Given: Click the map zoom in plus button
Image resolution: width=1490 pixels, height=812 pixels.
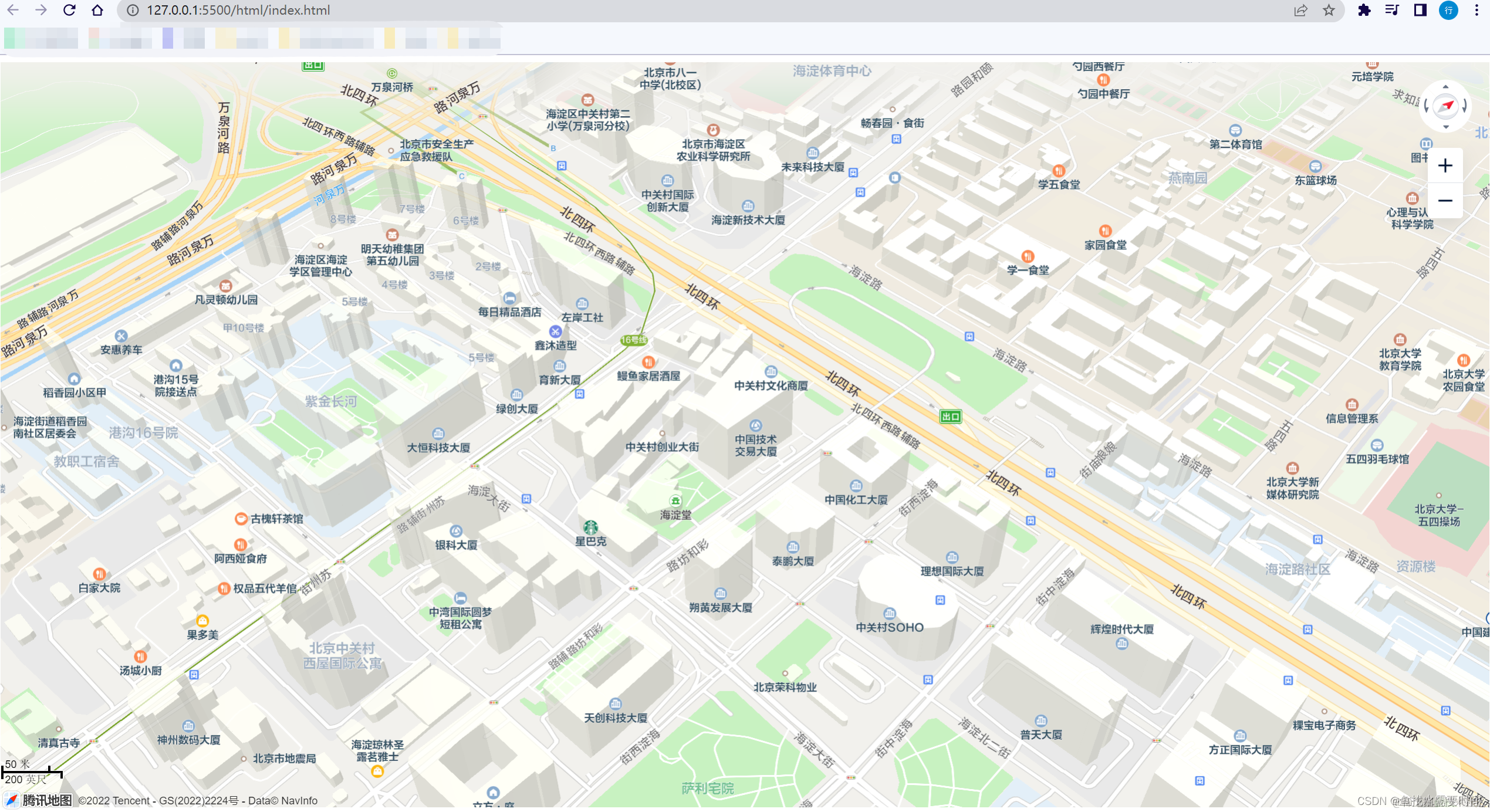Looking at the screenshot, I should pyautogui.click(x=1444, y=166).
